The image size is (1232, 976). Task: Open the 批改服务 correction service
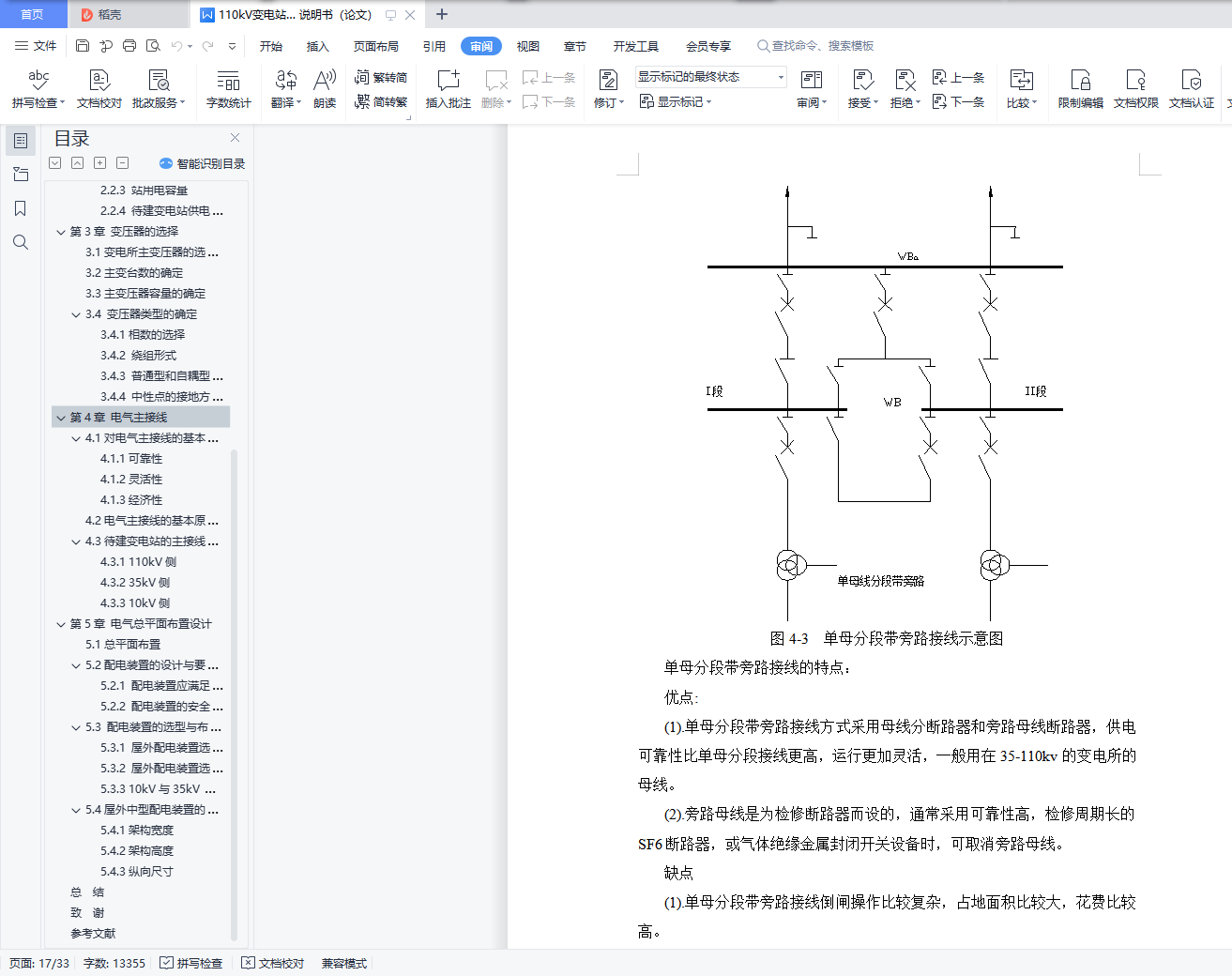pyautogui.click(x=159, y=89)
